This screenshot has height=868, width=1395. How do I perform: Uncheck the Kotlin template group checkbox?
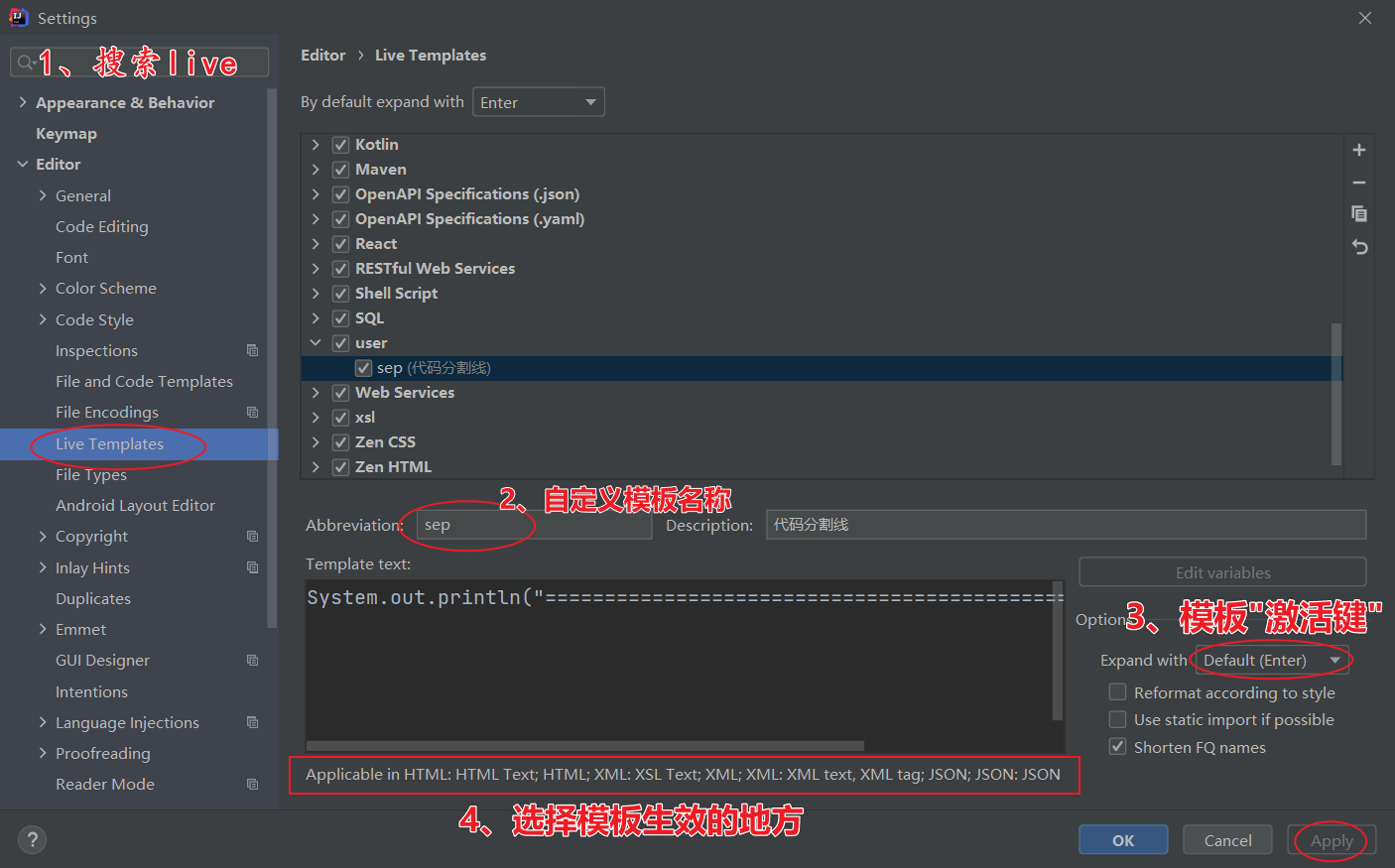(x=340, y=145)
